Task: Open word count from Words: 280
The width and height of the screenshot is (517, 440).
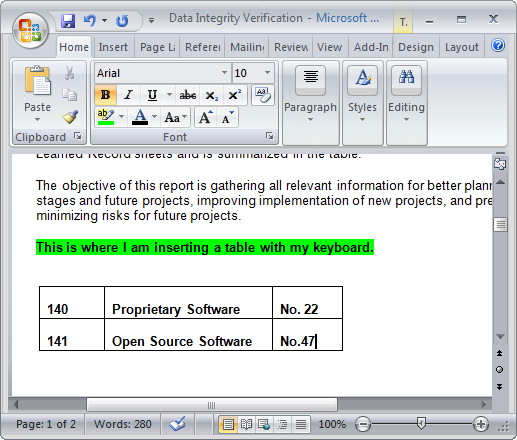Action: pyautogui.click(x=122, y=424)
